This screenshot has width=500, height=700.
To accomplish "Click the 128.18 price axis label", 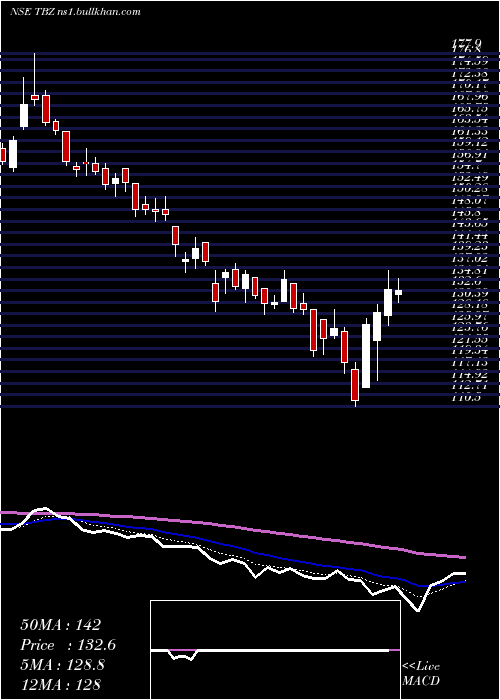I will (x=470, y=305).
